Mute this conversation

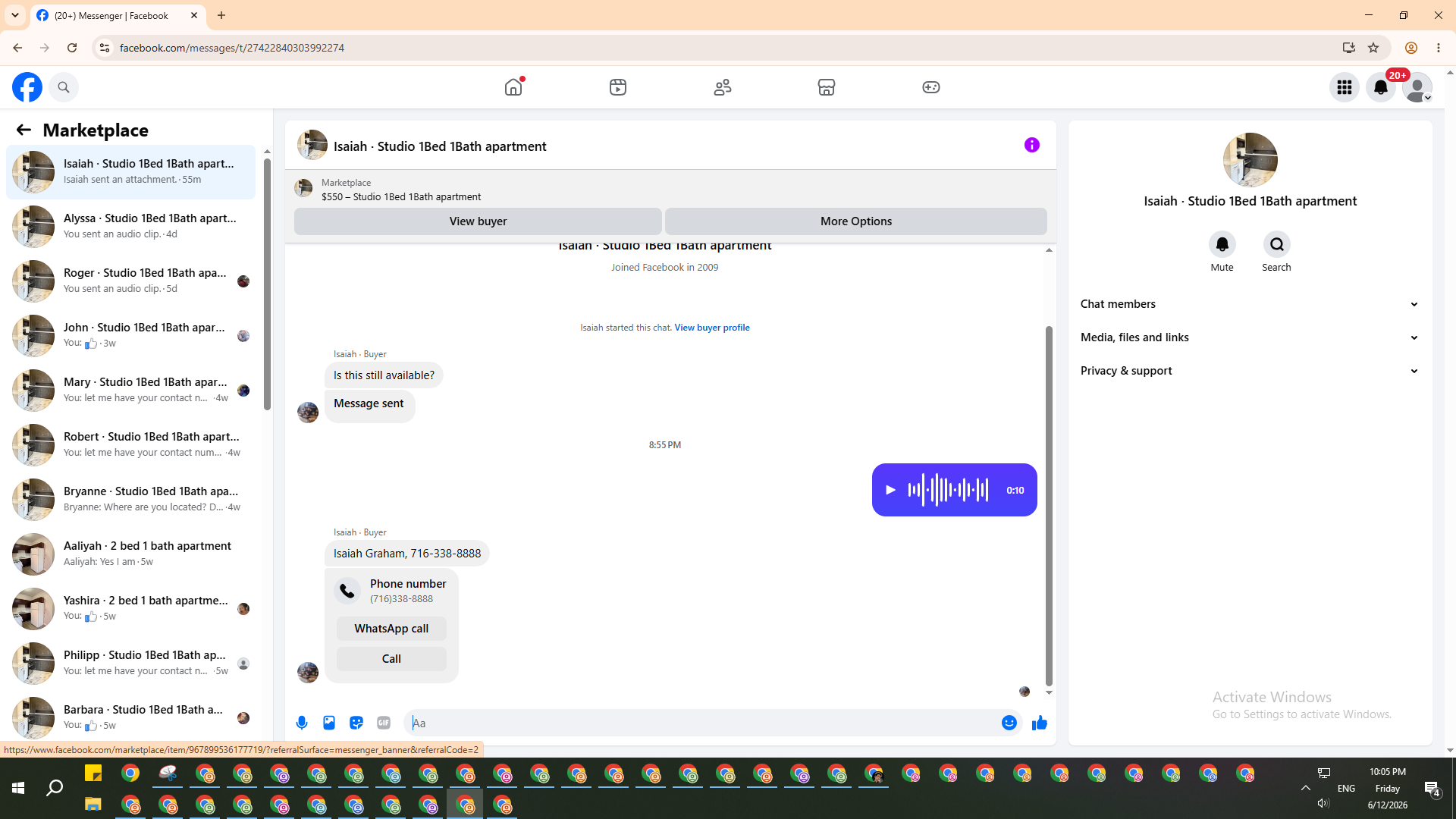click(x=1222, y=244)
